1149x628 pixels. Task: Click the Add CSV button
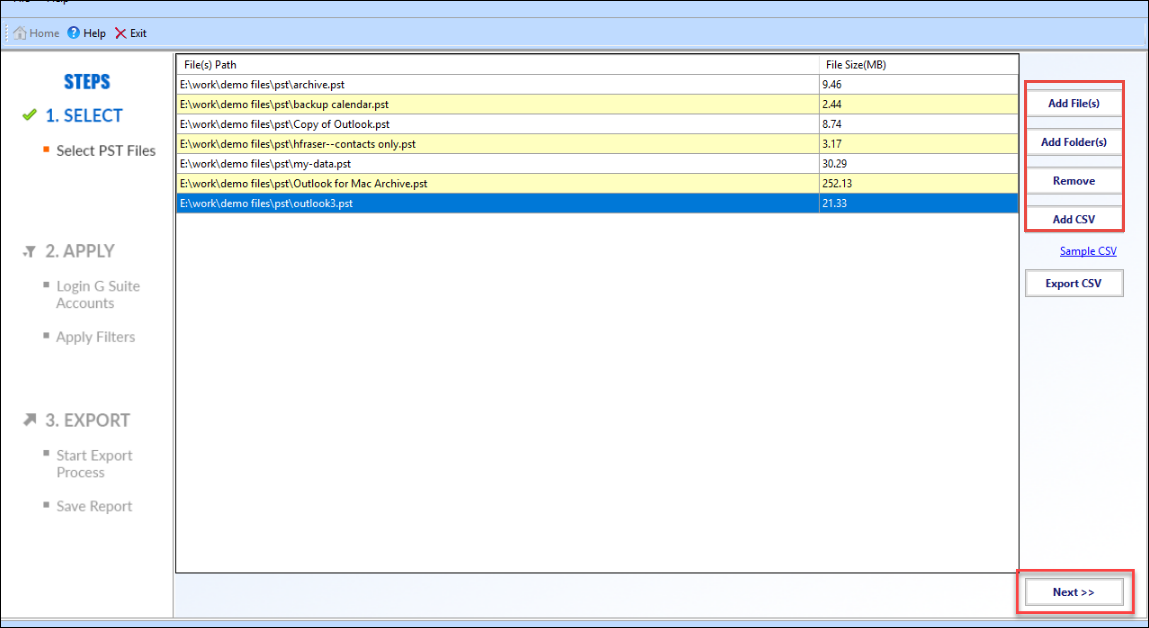coord(1074,219)
